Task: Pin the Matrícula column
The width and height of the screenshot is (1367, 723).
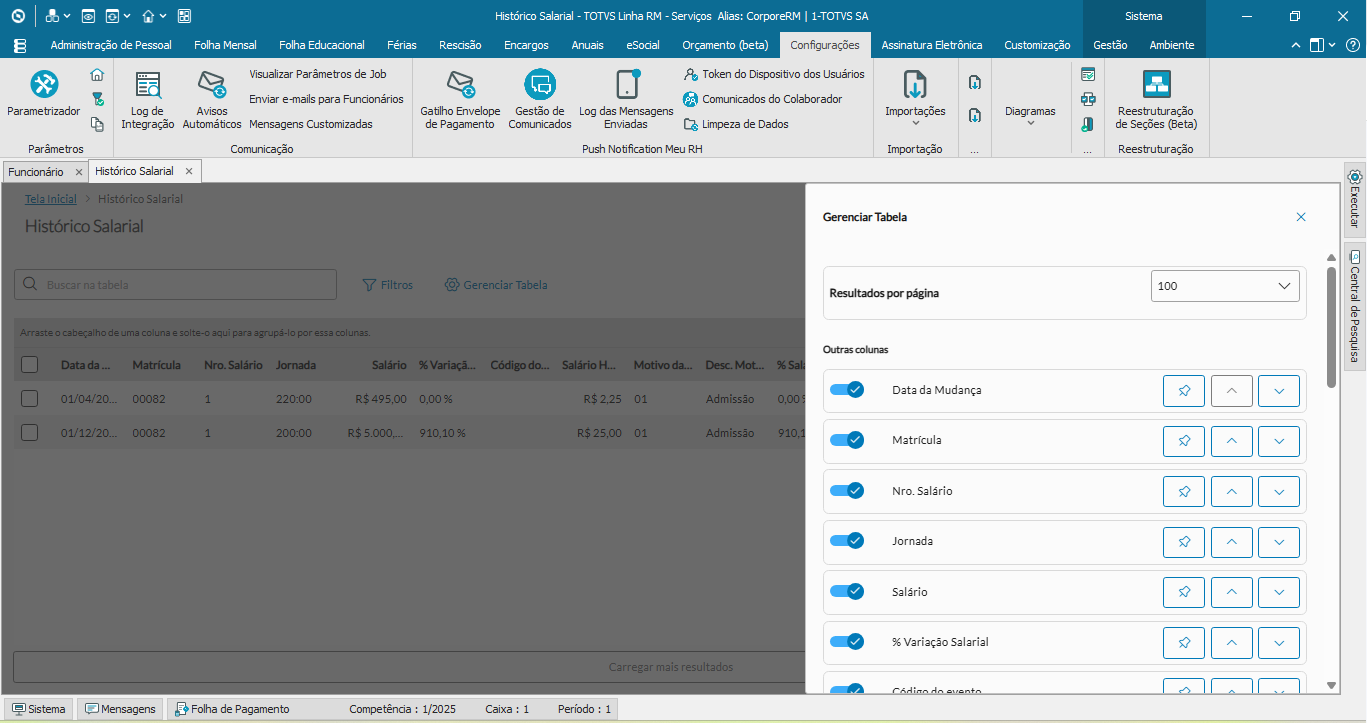Action: coord(1184,440)
